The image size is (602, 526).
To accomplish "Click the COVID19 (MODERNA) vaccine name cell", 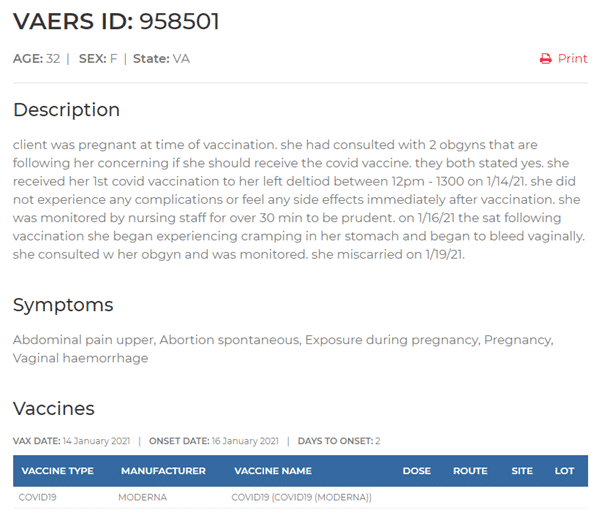I will pyautogui.click(x=301, y=497).
